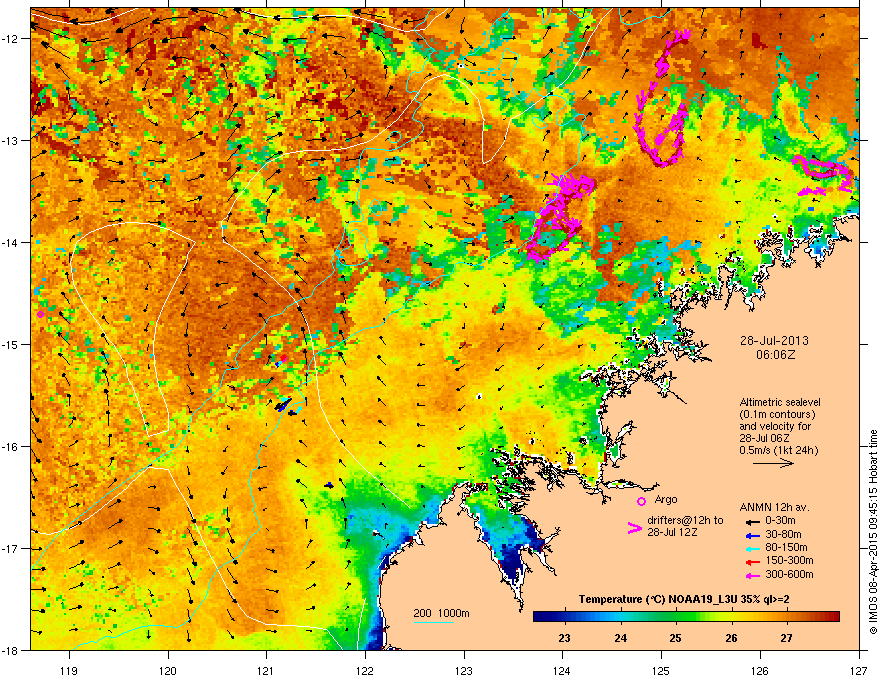
Task: Click the -12 latitude axis label
Action: coord(10,38)
